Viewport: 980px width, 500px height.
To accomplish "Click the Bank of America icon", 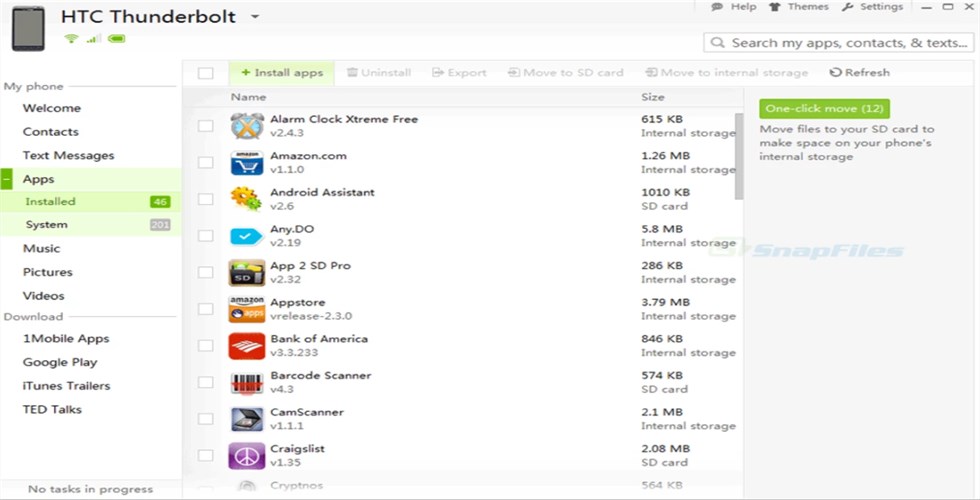I will click(247, 346).
